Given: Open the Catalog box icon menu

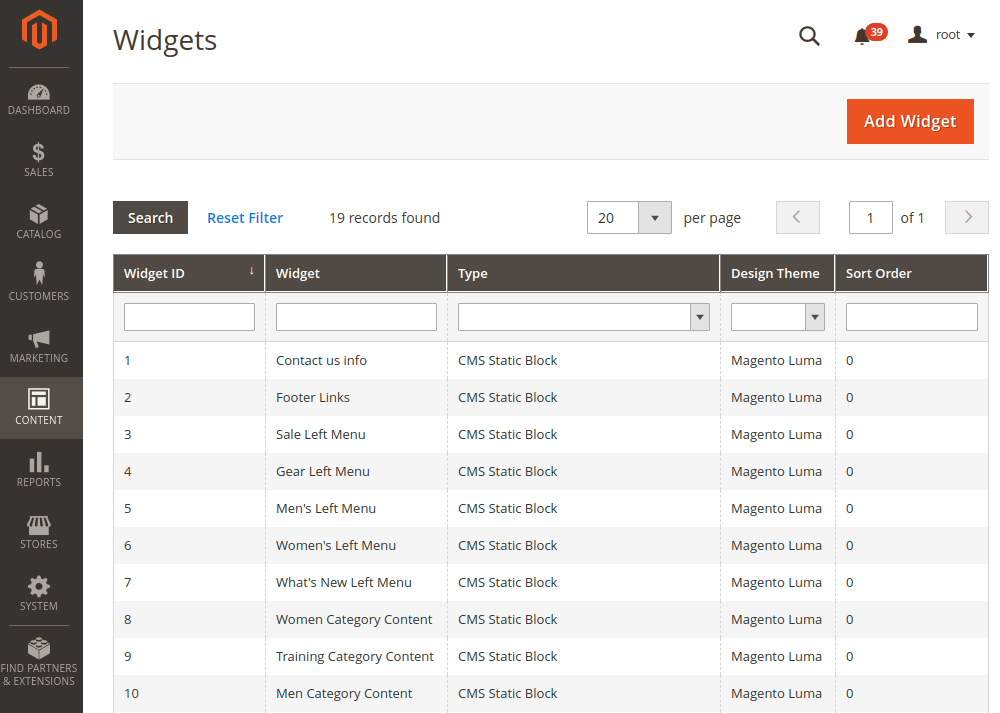Looking at the screenshot, I should coord(39,215).
